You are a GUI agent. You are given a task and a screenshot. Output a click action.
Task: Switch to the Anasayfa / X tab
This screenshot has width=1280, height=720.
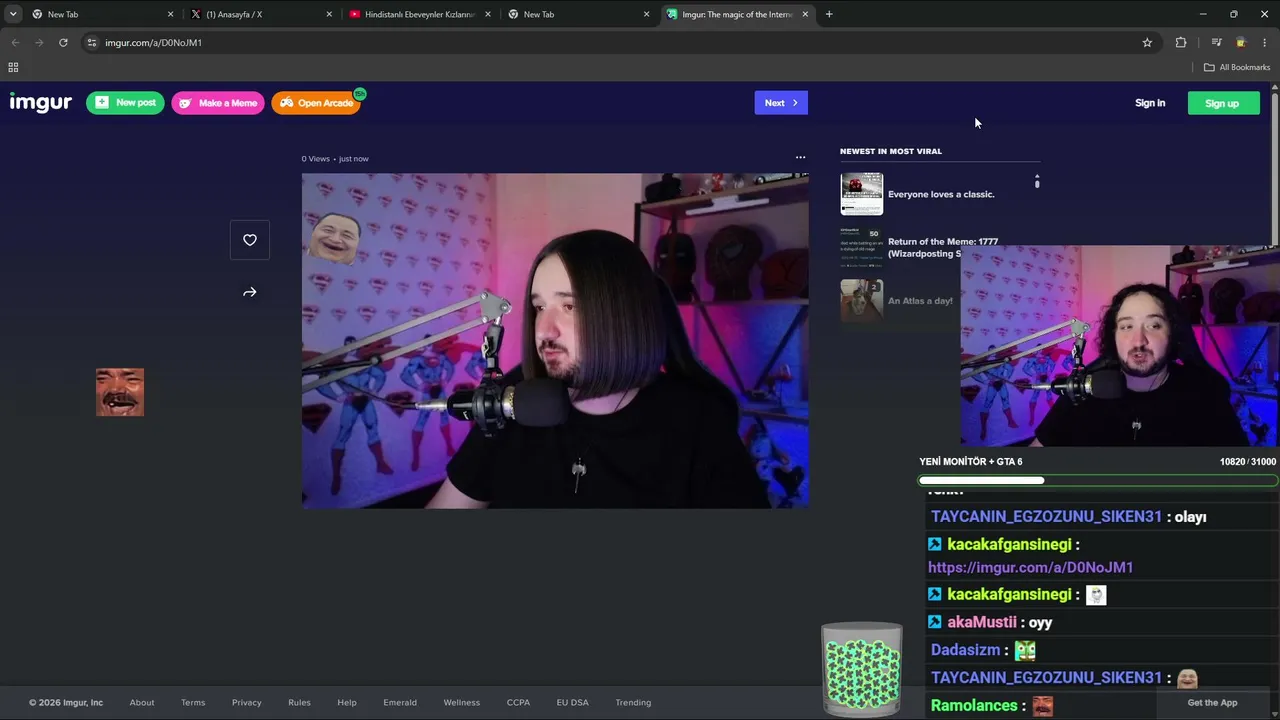[261, 14]
